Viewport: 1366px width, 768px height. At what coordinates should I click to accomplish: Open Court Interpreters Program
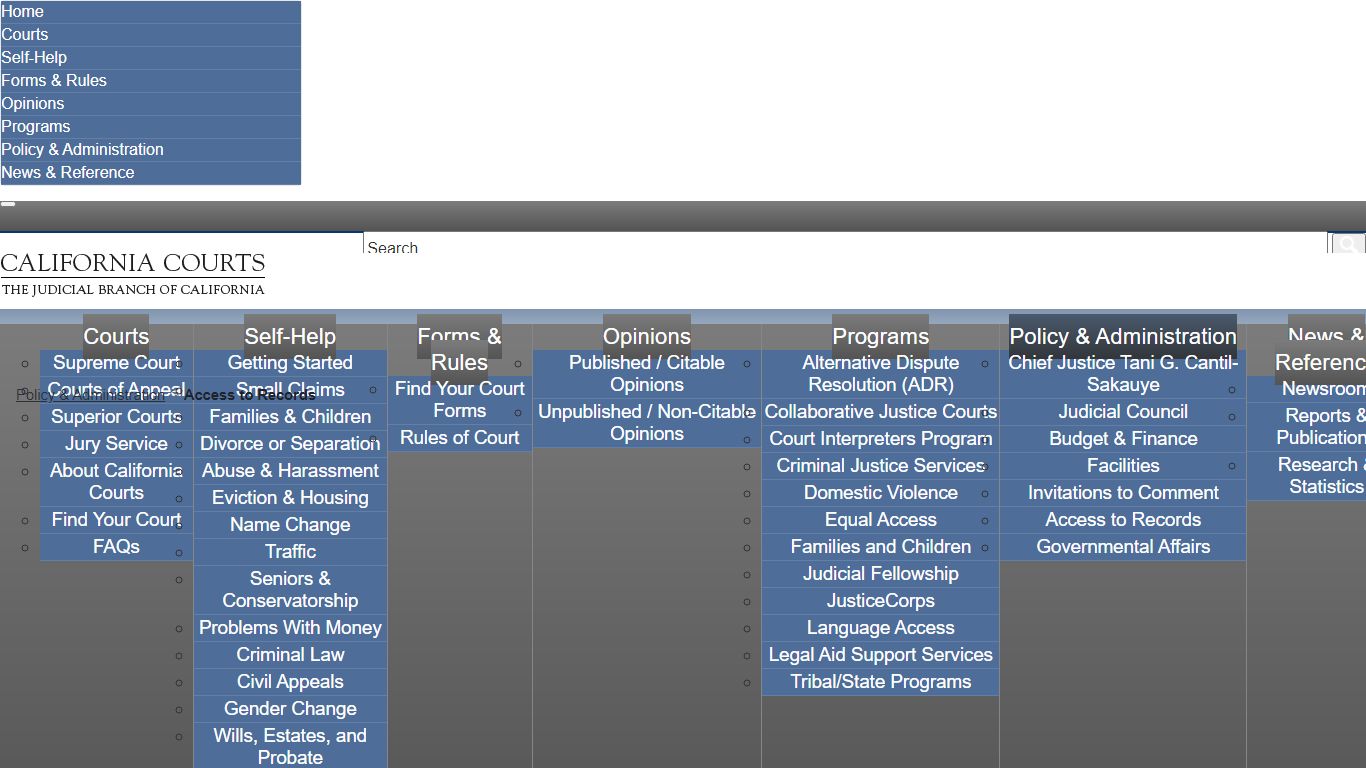tap(881, 439)
